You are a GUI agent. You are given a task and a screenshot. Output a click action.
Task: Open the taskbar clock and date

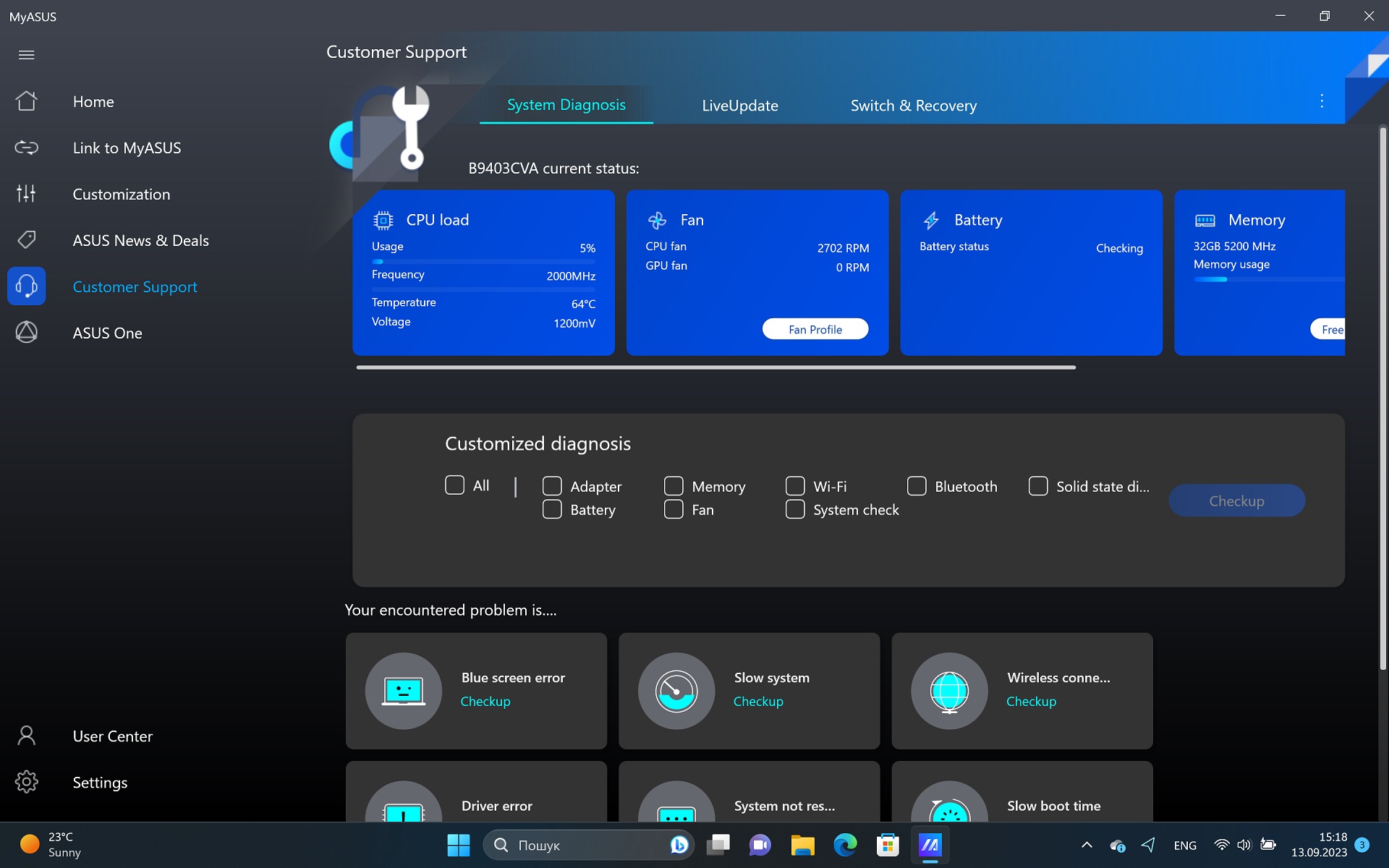pyautogui.click(x=1319, y=845)
